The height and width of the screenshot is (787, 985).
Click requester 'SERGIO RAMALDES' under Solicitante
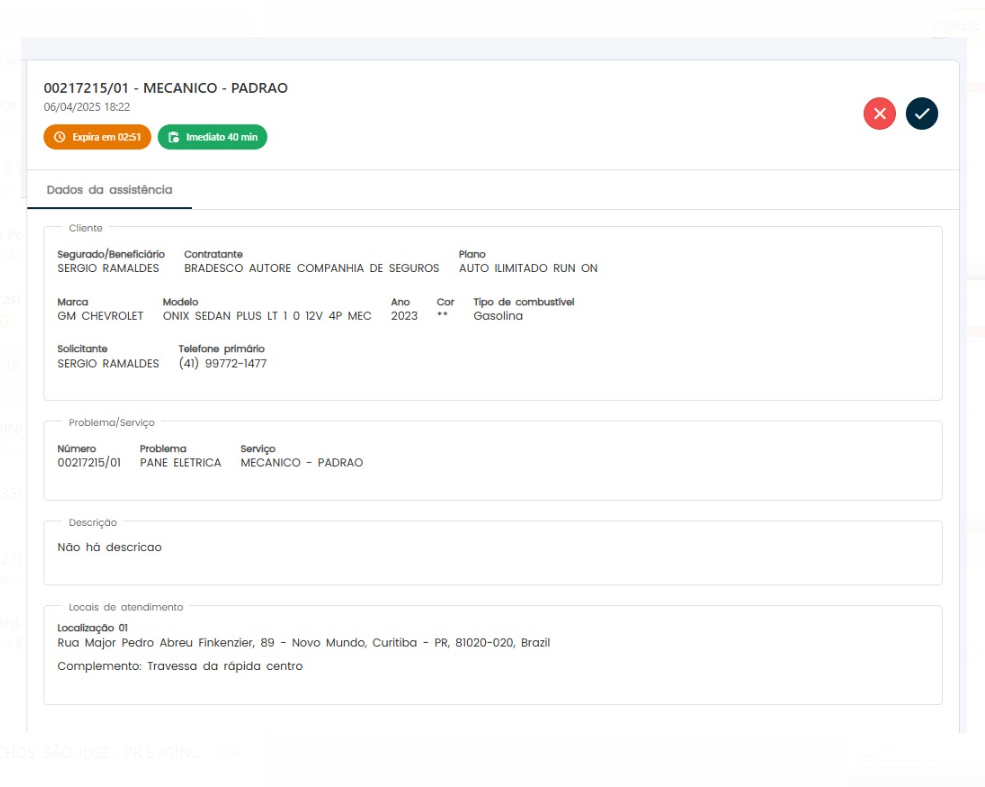pos(108,364)
